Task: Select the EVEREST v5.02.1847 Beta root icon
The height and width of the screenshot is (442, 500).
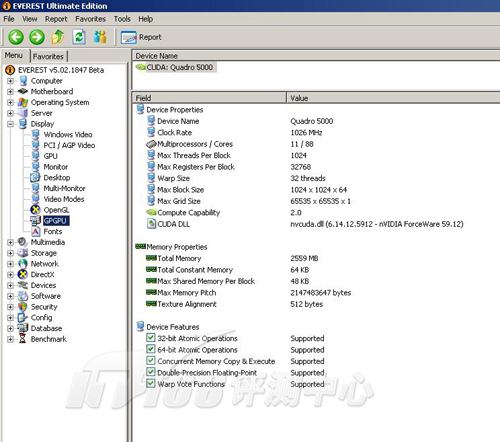Action: [x=10, y=70]
